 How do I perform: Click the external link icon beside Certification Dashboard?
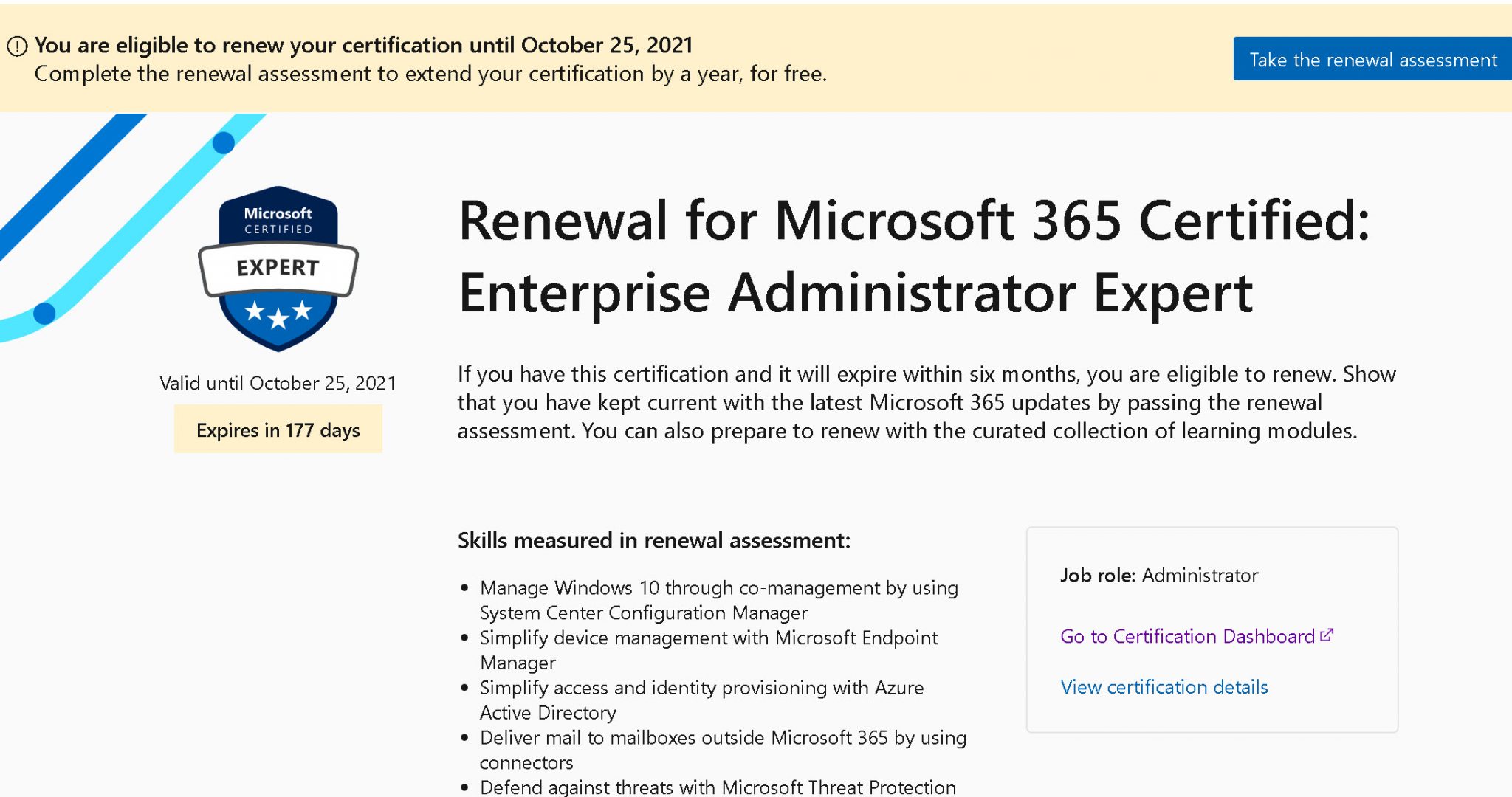1326,633
